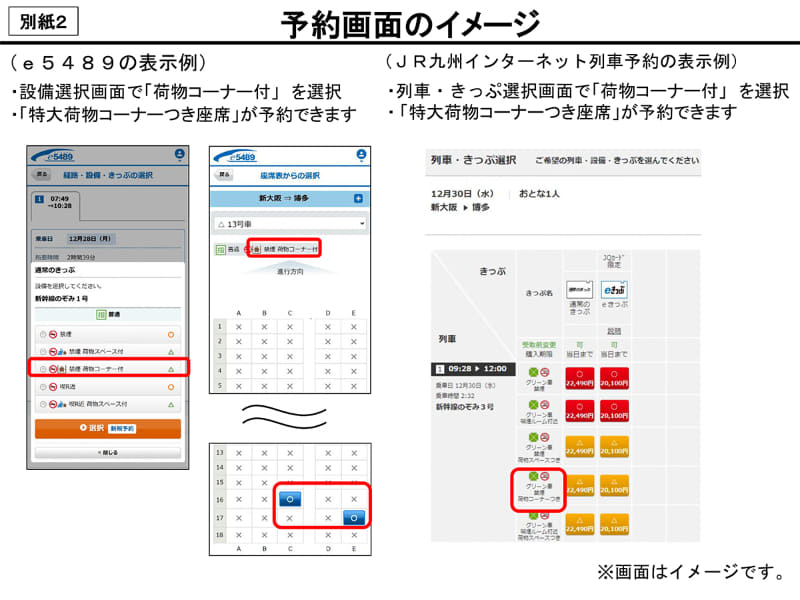Click the おとな1人 passenger text
Image resolution: width=800 pixels, height=600 pixels.
[x=539, y=194]
